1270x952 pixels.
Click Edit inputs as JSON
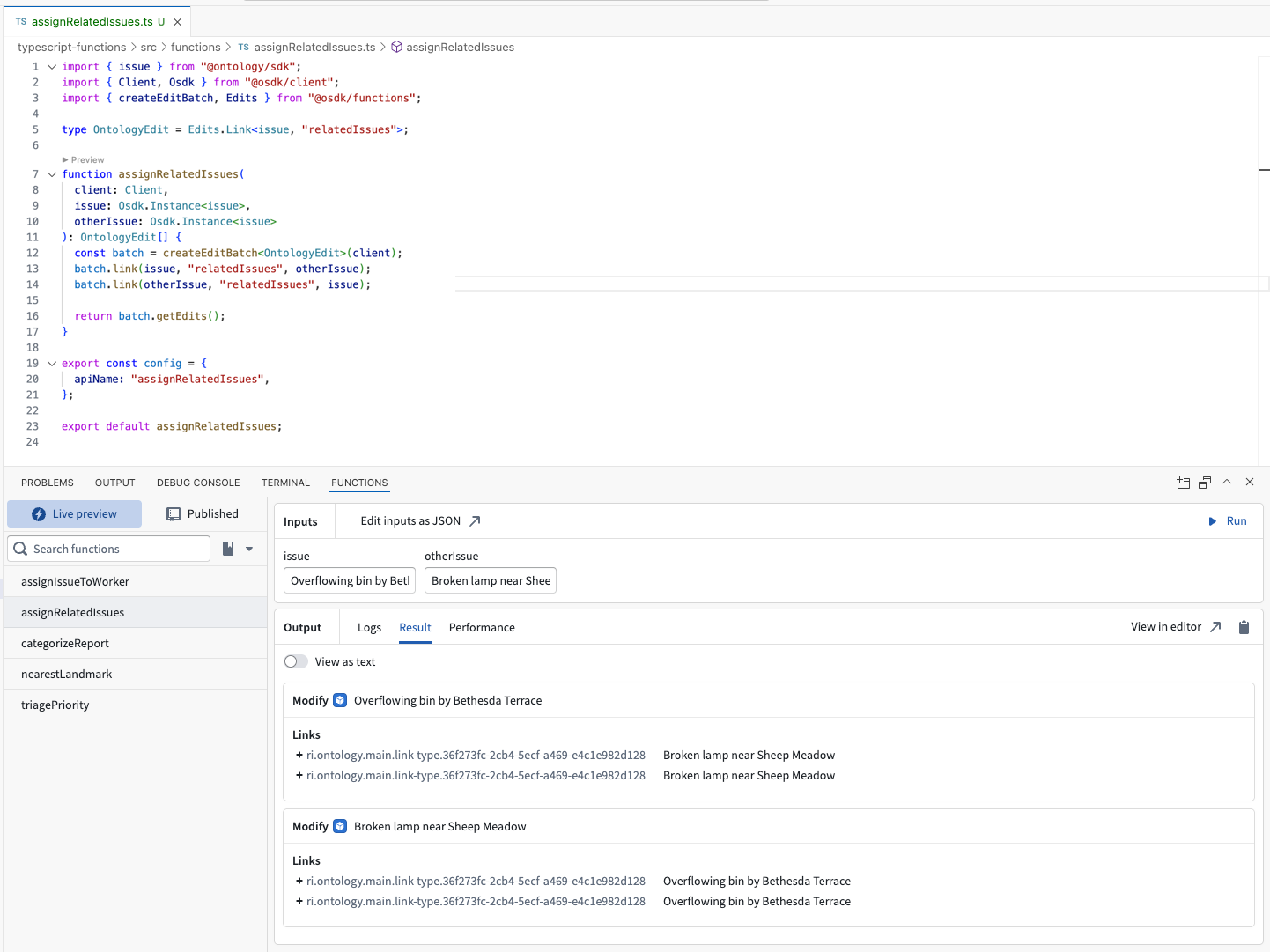tap(410, 521)
